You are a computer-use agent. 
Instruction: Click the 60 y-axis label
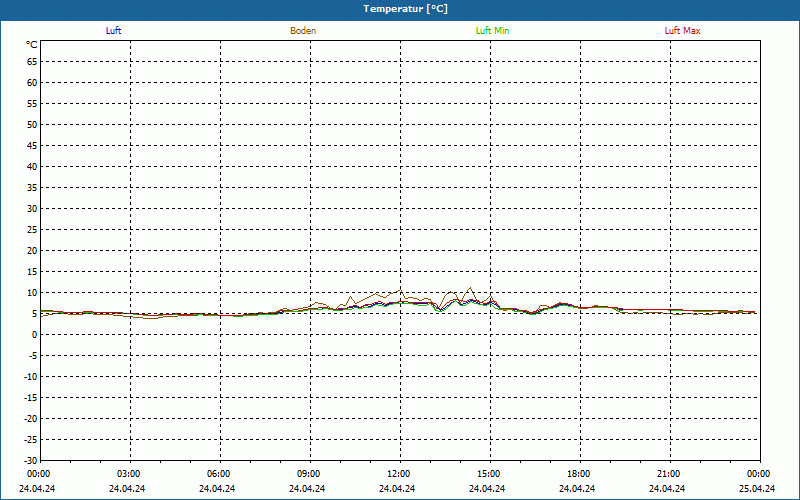point(32,83)
